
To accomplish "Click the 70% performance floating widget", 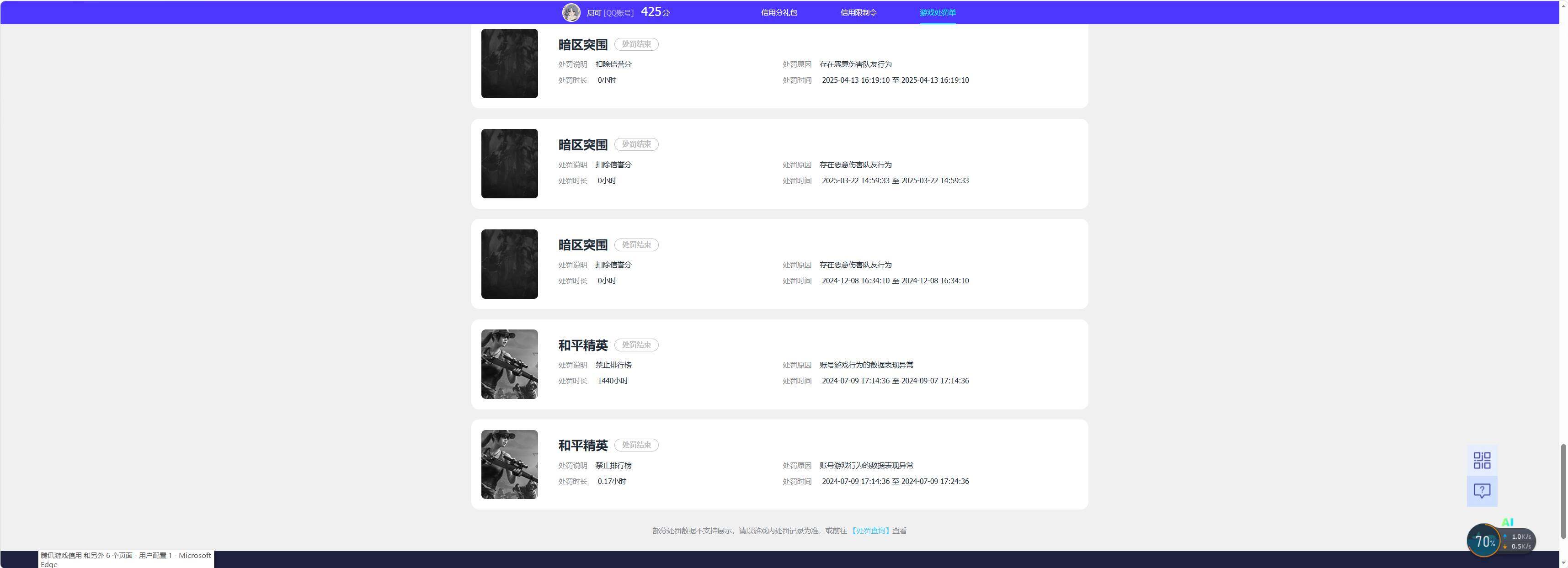I will (1484, 541).
